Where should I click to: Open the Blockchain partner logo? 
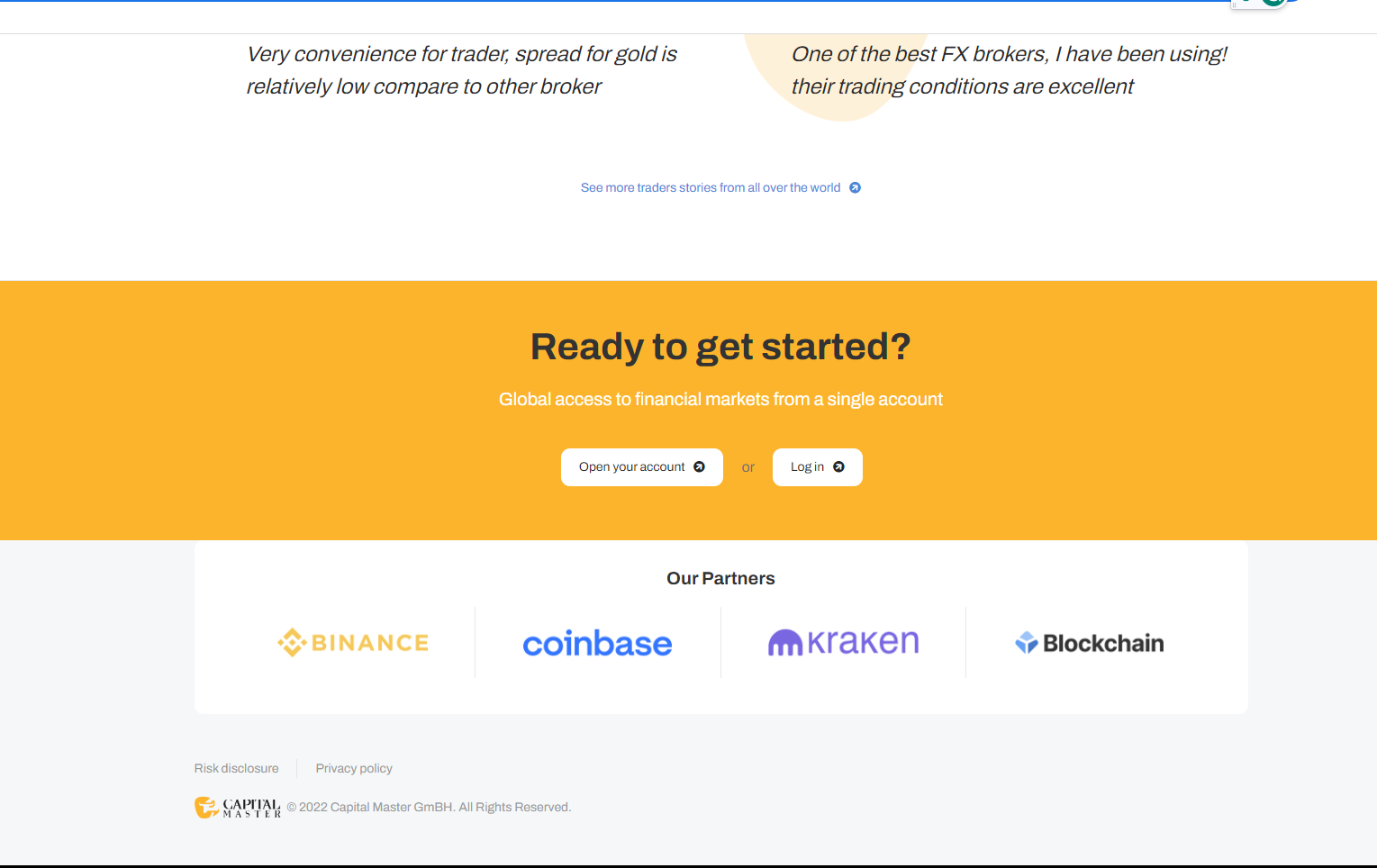pos(1089,643)
